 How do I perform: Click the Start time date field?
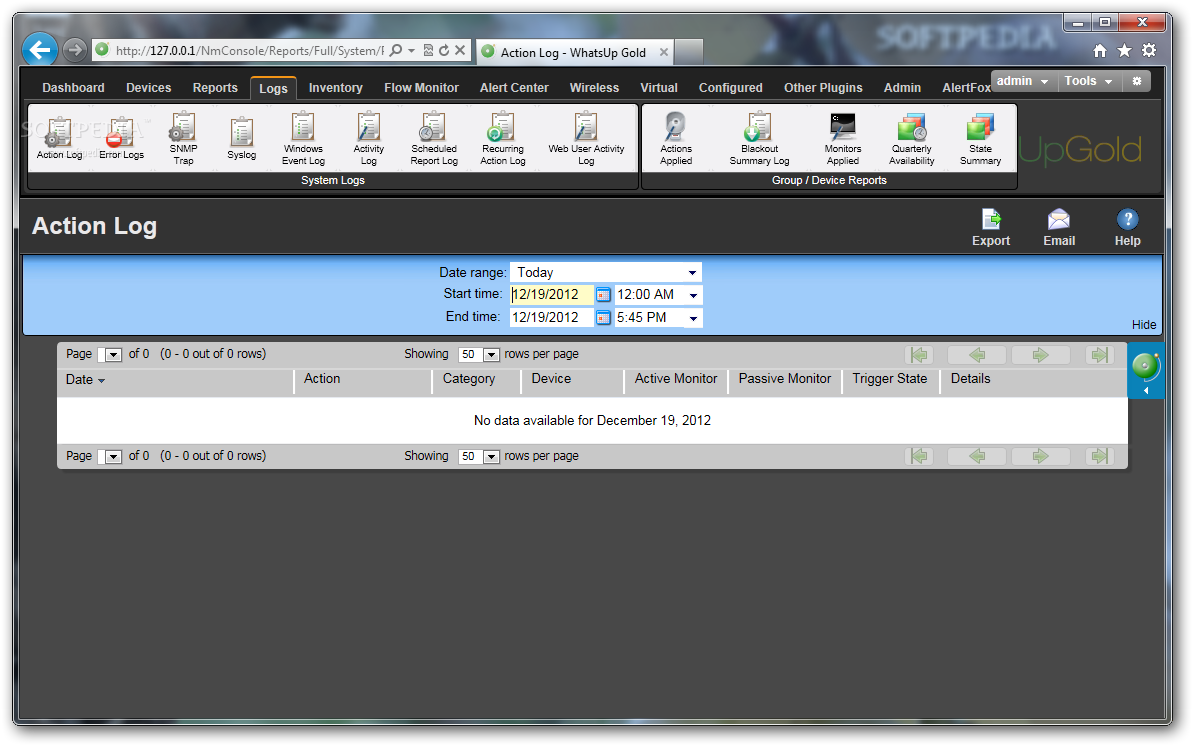point(551,295)
